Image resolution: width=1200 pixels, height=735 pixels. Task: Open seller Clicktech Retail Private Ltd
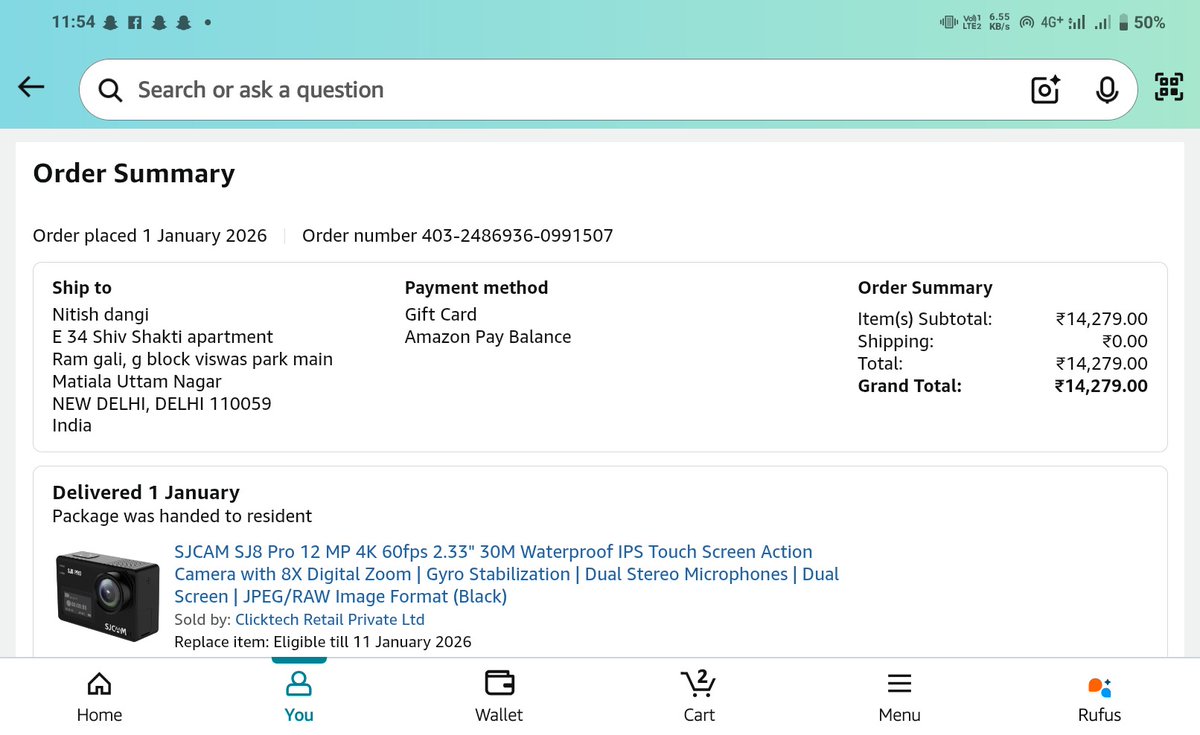click(x=330, y=620)
